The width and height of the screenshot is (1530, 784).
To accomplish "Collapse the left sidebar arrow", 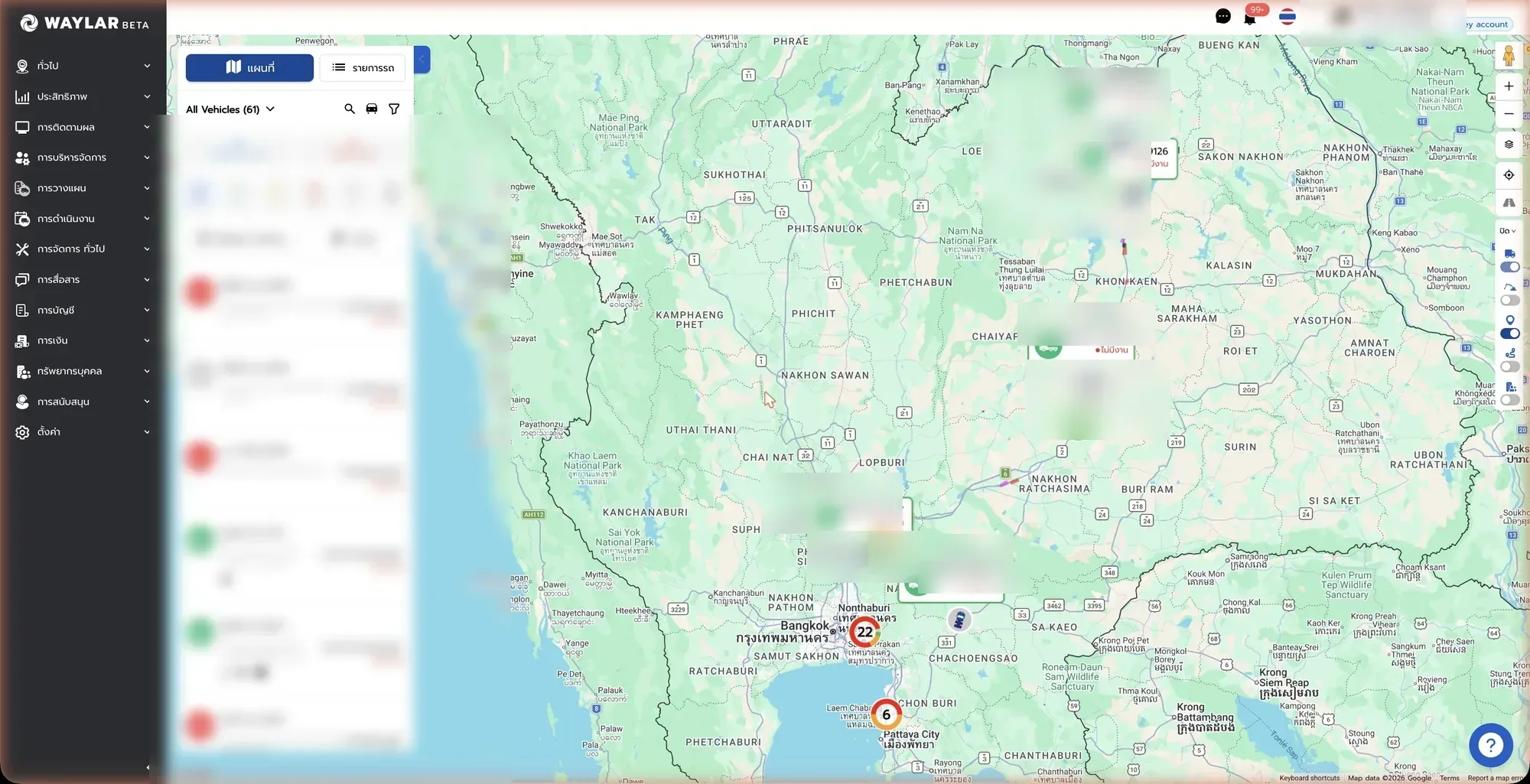I will (148, 767).
